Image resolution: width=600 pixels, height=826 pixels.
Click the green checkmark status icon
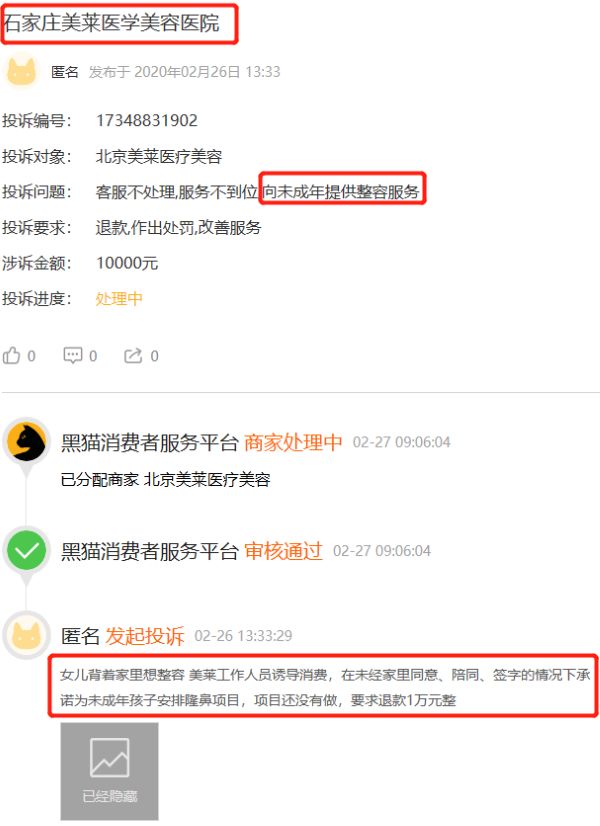click(27, 550)
